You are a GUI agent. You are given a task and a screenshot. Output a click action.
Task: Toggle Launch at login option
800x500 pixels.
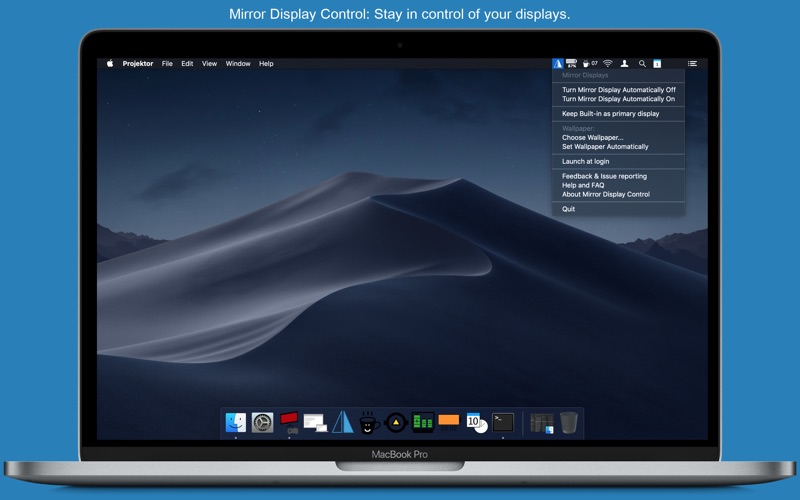coord(618,162)
